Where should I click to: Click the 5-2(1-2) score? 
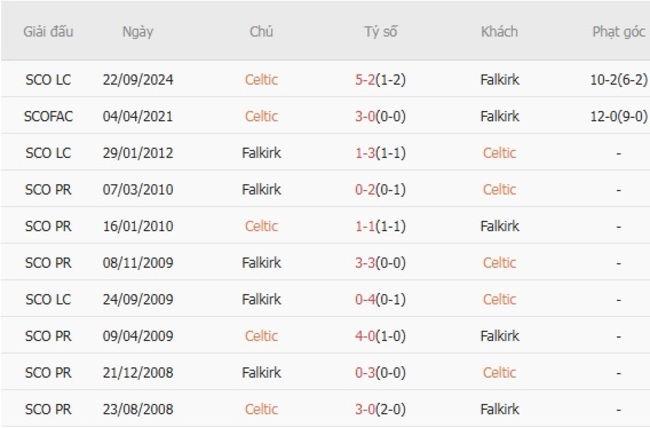coord(380,79)
